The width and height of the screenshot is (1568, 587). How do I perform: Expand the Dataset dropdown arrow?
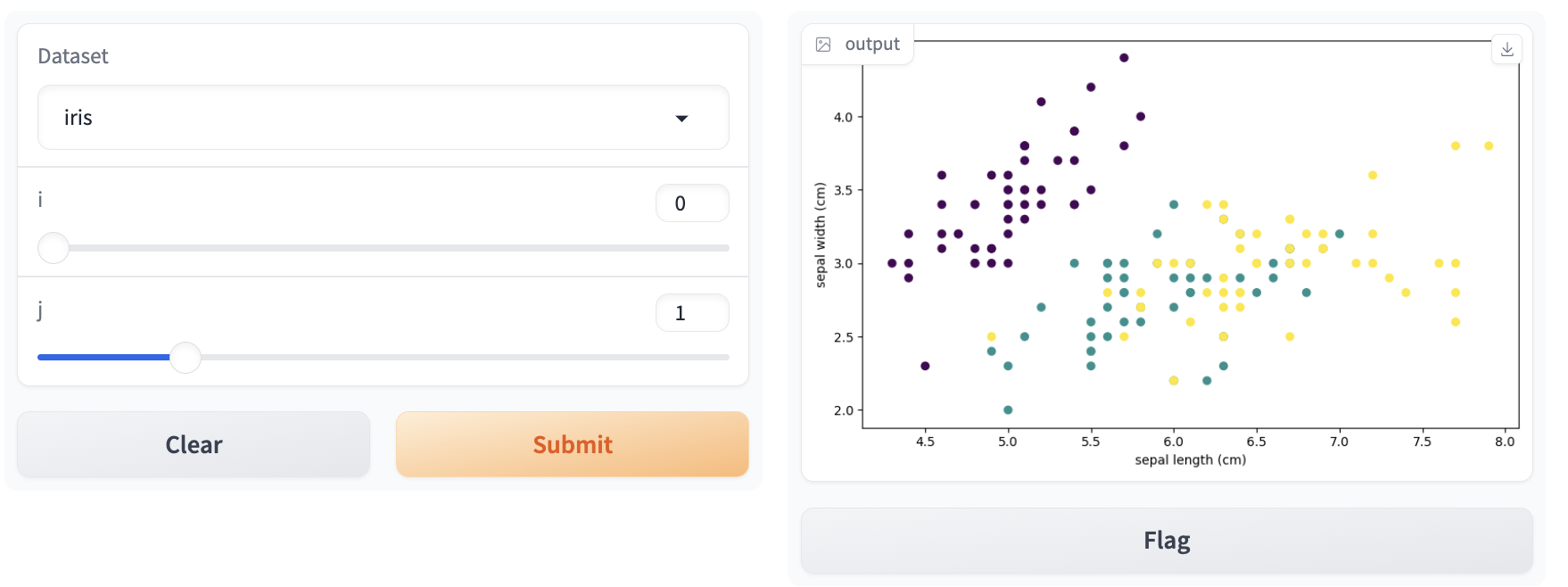tap(681, 118)
